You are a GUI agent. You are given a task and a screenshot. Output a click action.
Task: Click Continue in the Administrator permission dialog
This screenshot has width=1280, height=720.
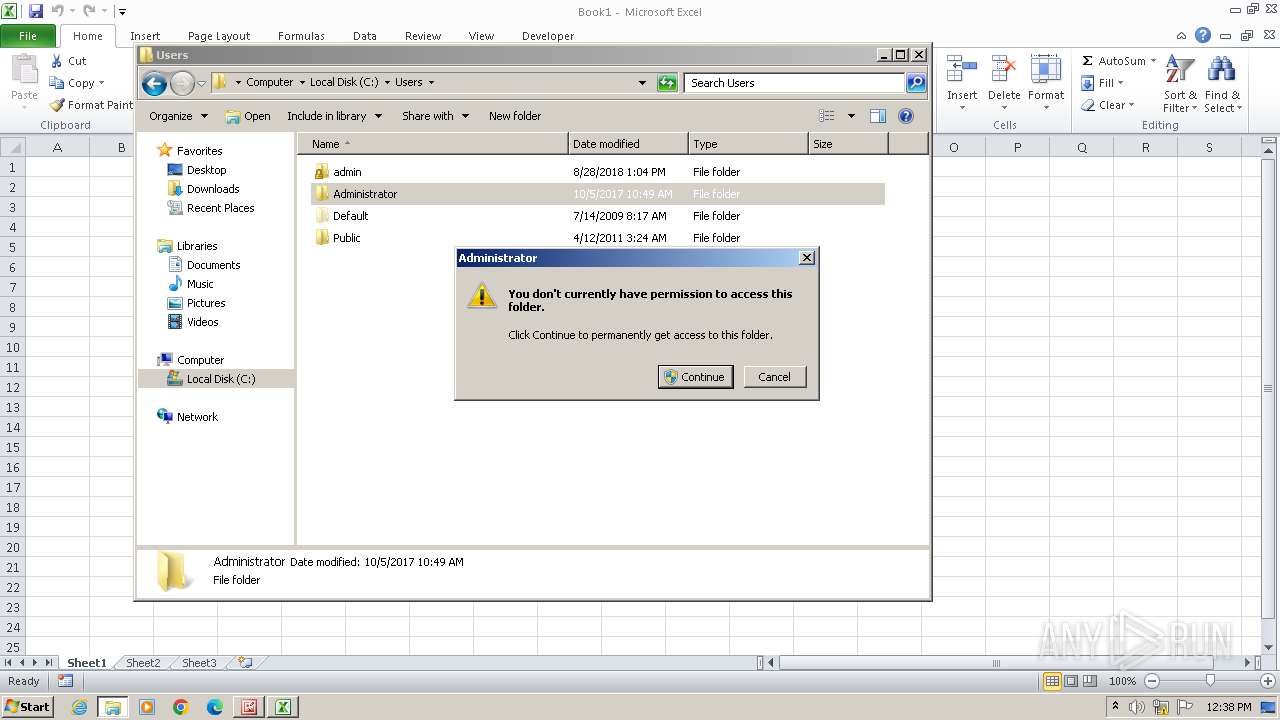coord(696,377)
